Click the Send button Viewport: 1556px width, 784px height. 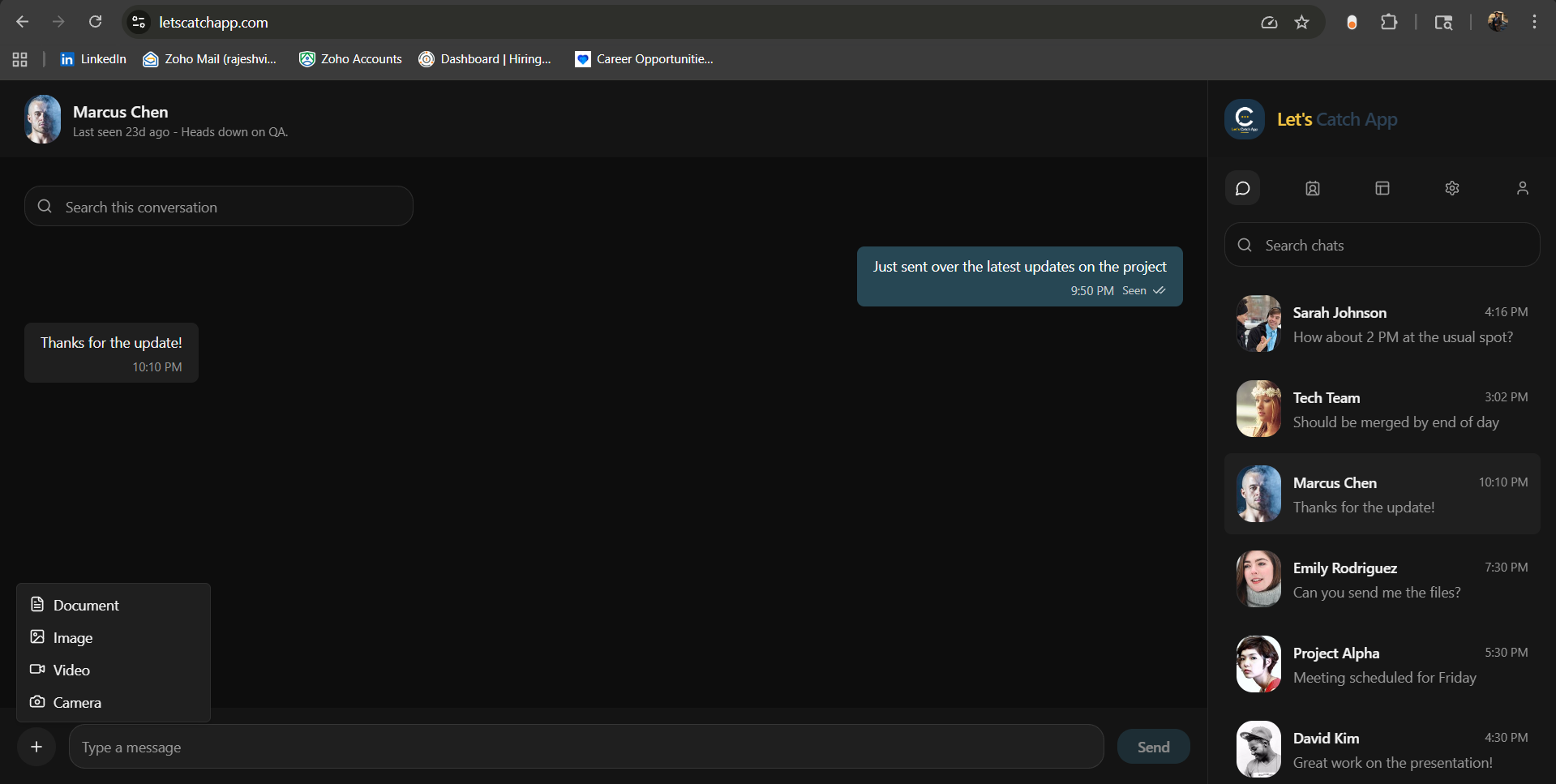1153,747
